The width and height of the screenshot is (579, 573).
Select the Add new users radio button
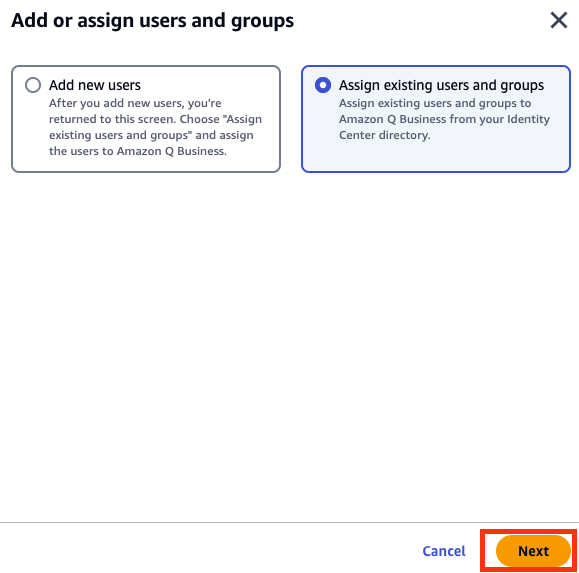pos(33,85)
